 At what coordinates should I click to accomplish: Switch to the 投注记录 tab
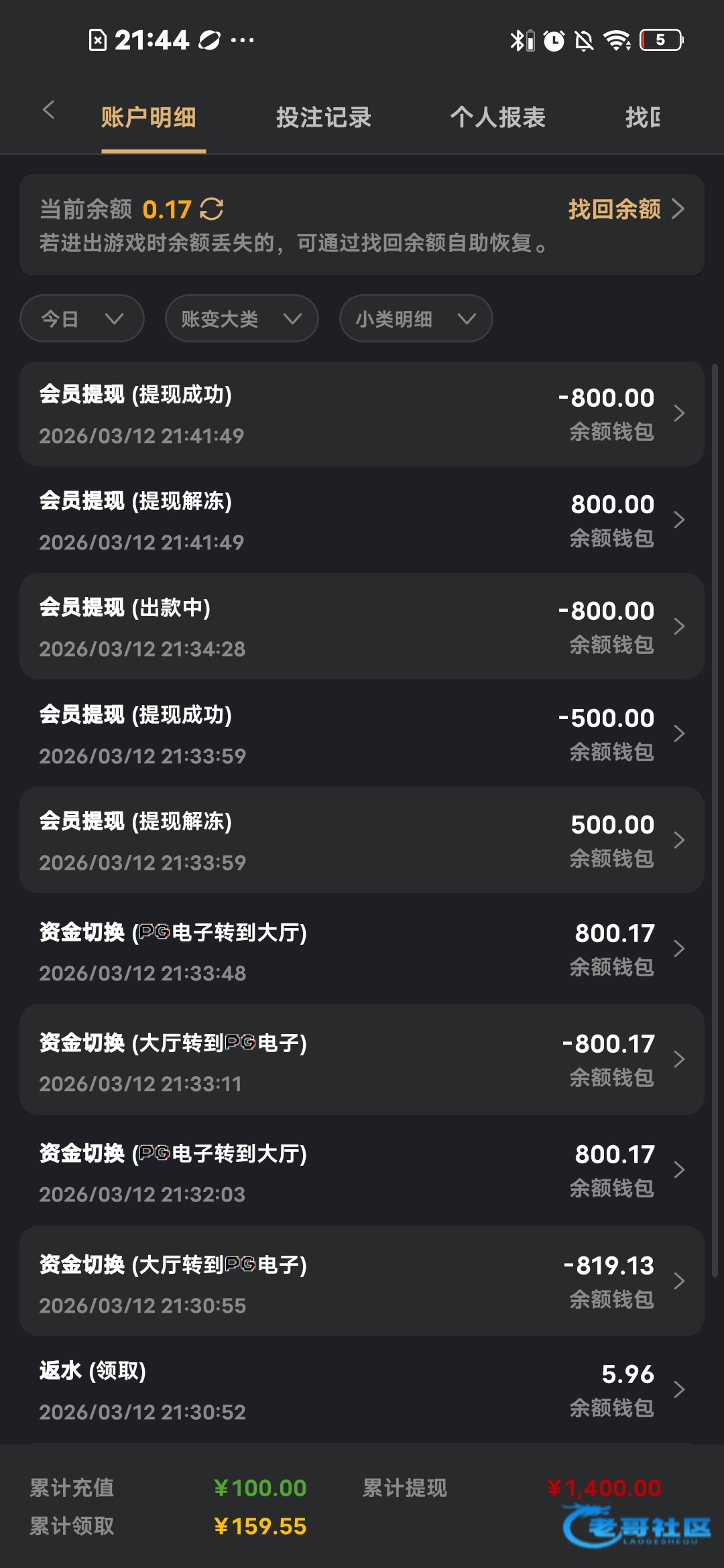(323, 117)
